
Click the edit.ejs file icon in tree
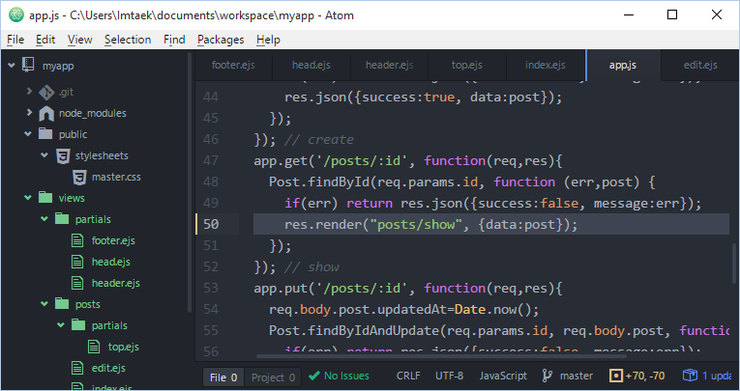[x=77, y=368]
